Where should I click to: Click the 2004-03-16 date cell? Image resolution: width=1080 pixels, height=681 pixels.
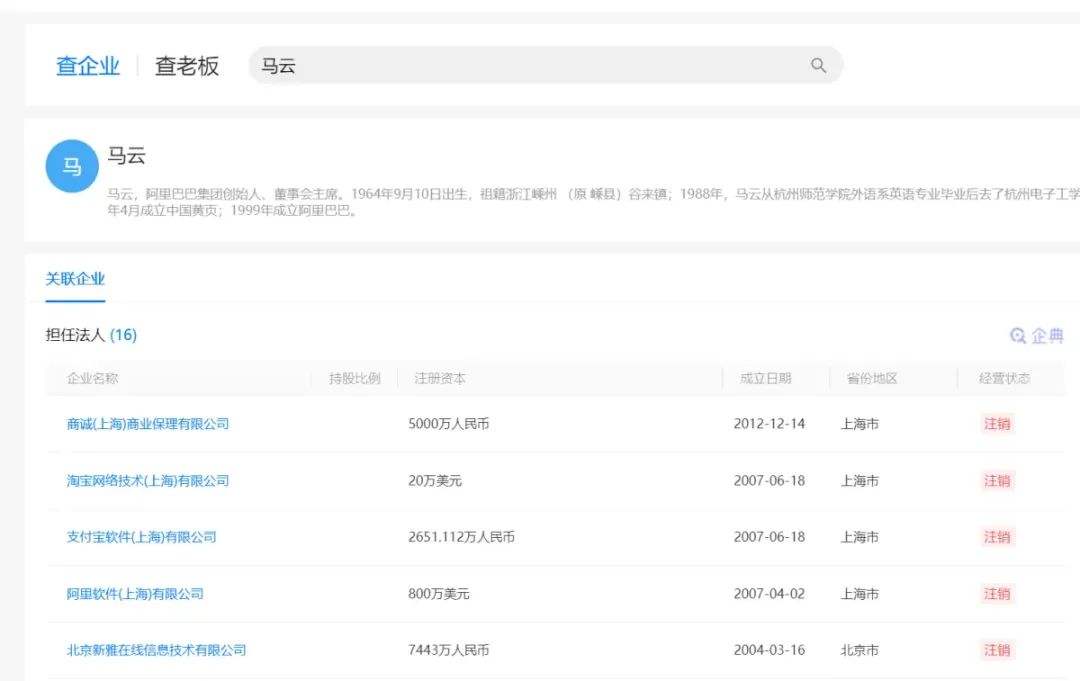pyautogui.click(x=769, y=650)
